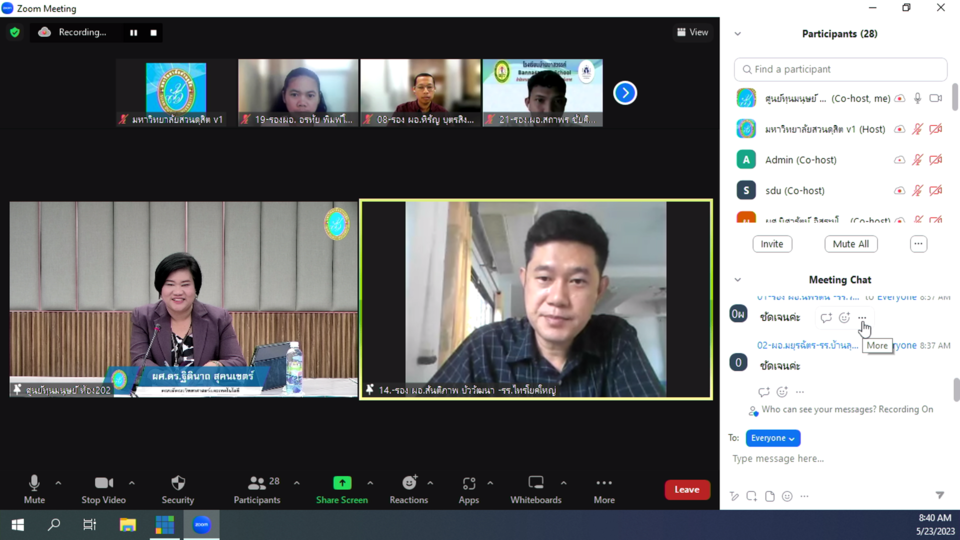Open Whiteboards

(x=536, y=489)
